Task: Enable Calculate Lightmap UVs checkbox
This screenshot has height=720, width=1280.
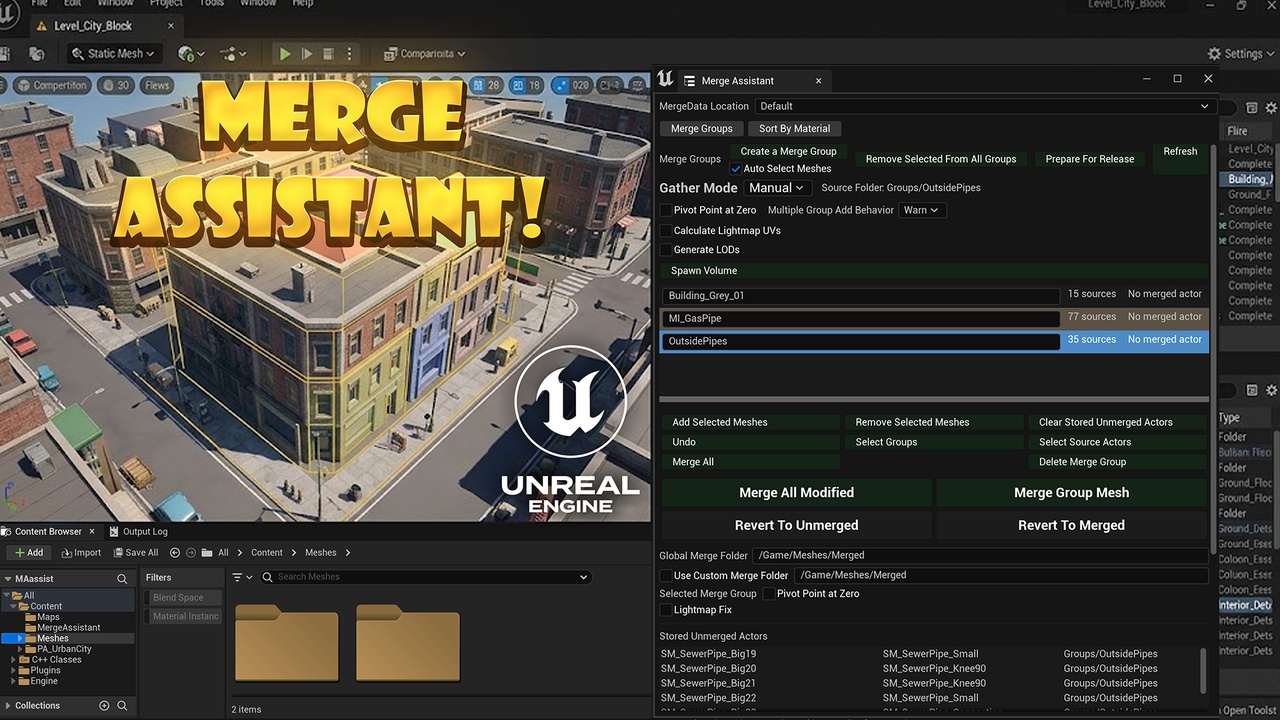Action: (x=666, y=231)
